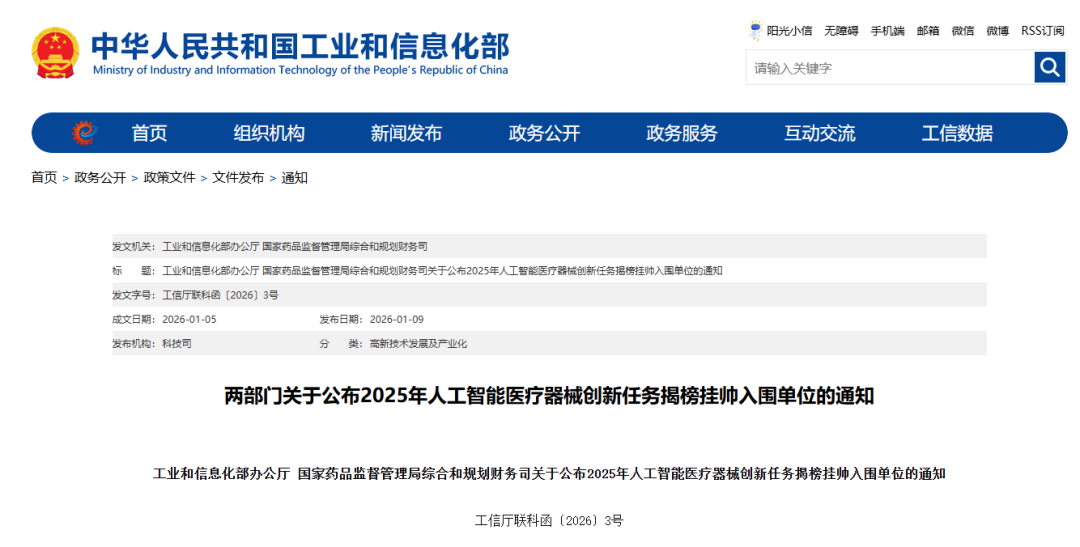Screen dimensions: 1080x547
Task: Open the 微信 link at top
Action: (x=962, y=31)
